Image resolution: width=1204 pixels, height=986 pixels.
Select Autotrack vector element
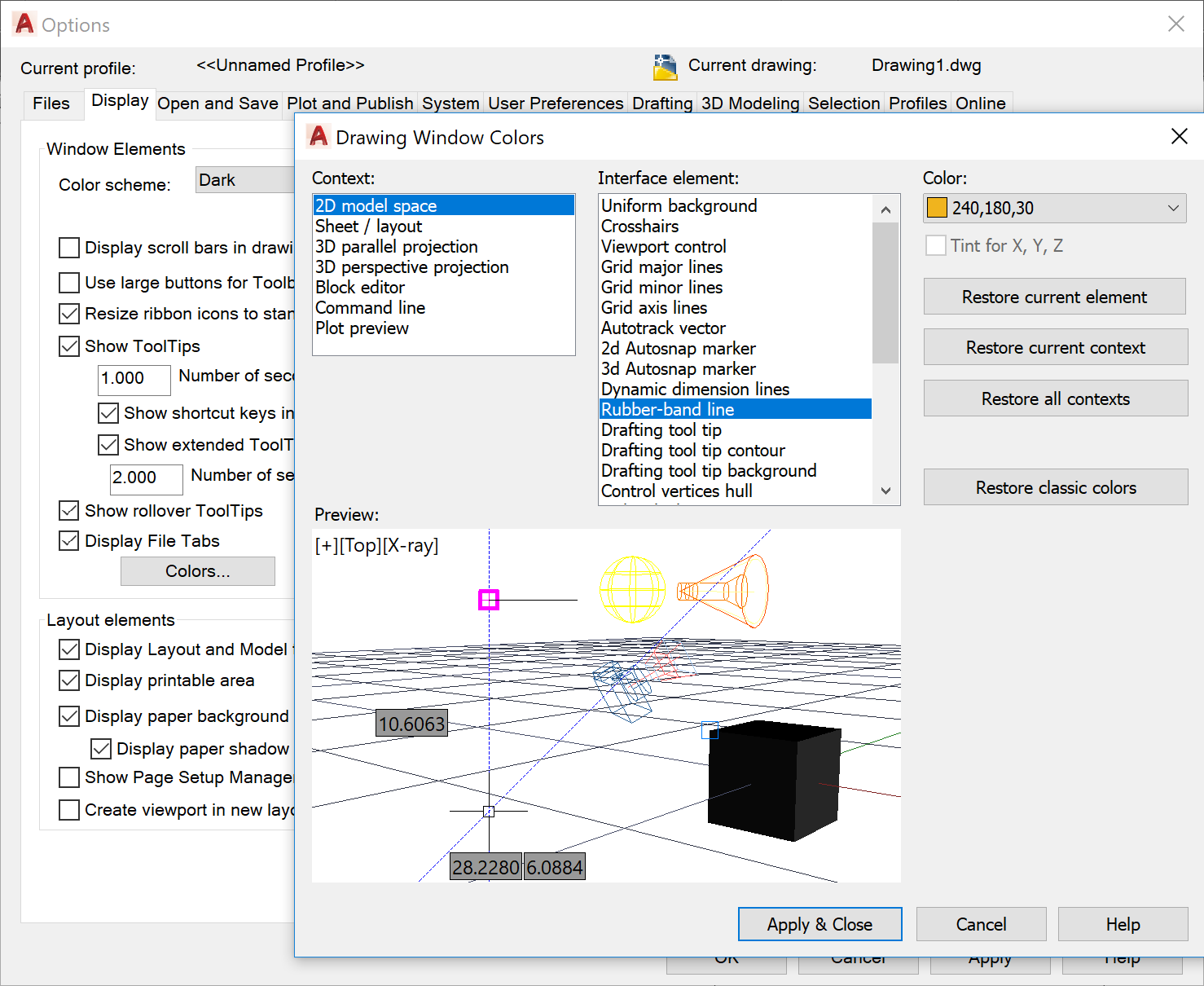(736, 328)
